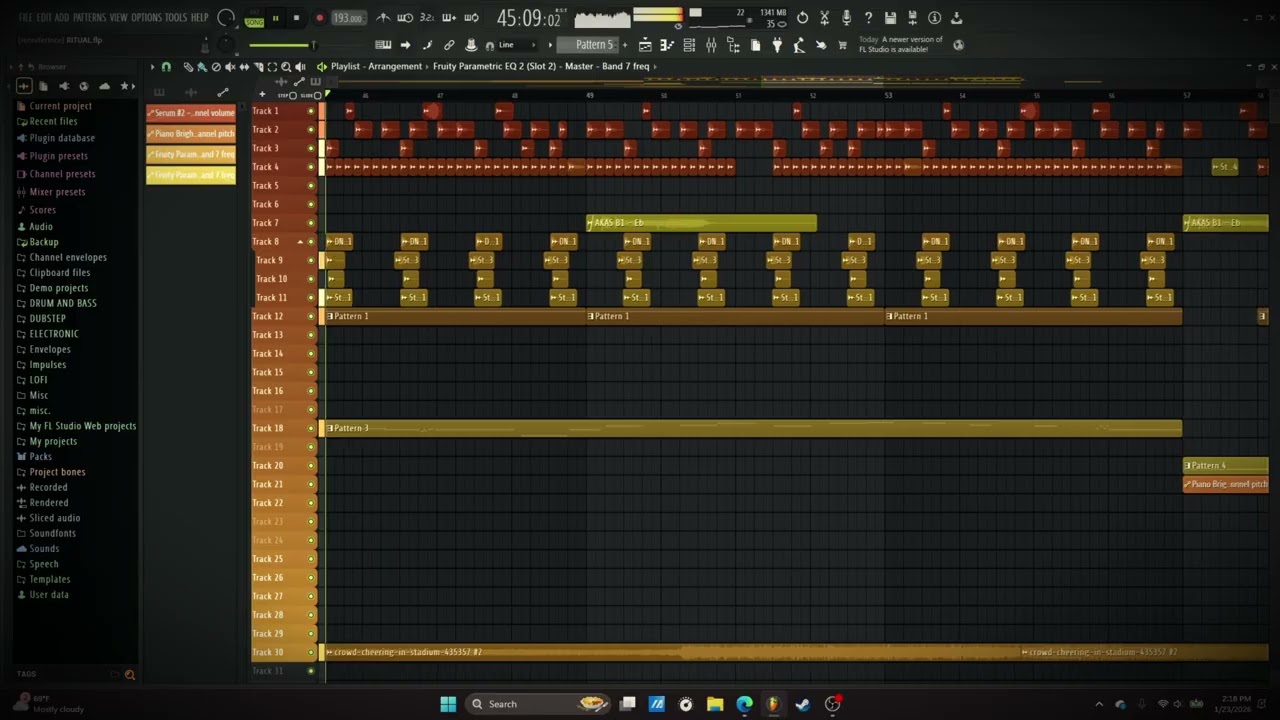Open the plugin picker plug icon
The width and height of the screenshot is (1280, 720).
(x=777, y=45)
